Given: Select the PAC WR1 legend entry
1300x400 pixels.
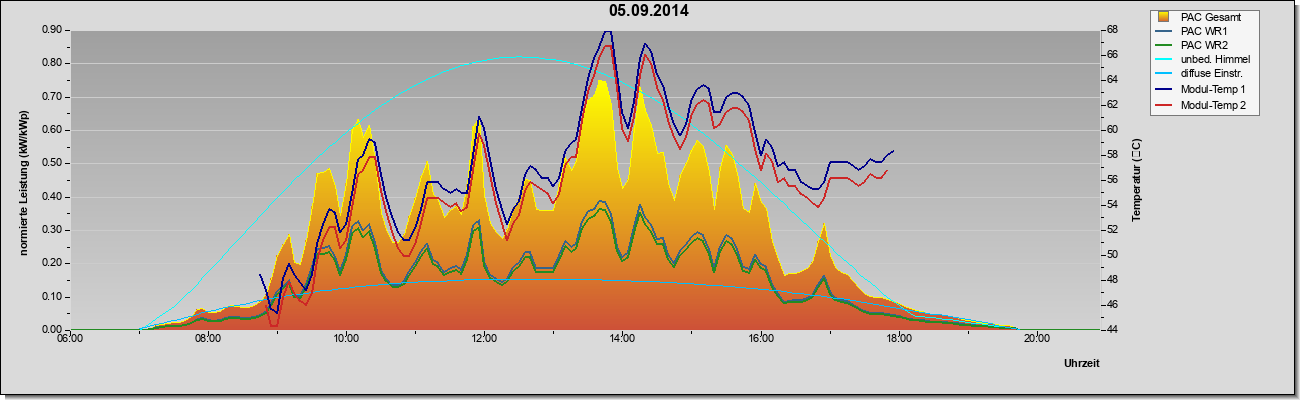Looking at the screenshot, I should 1203,32.
